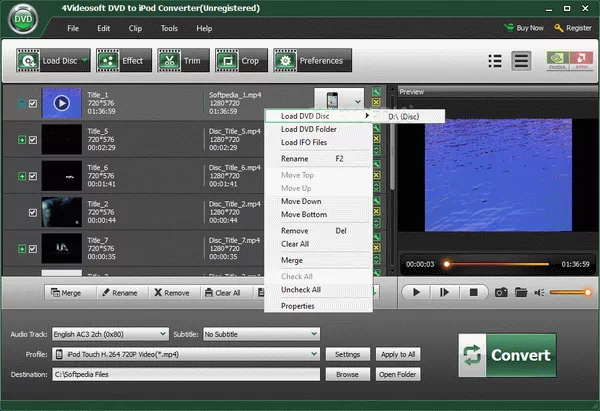This screenshot has height=411, width=600.
Task: Toggle the checkbox for Title_2
Action: point(34,212)
